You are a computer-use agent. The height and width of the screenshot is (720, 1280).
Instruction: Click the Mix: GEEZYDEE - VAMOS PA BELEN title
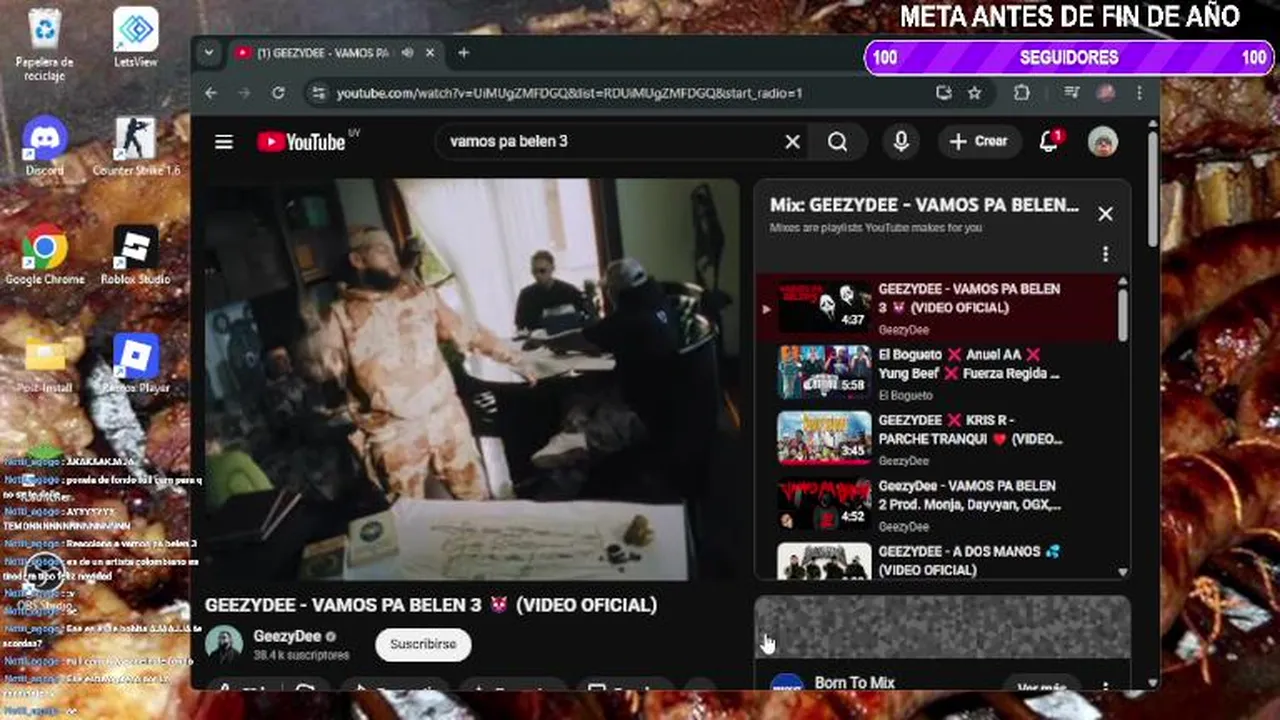pos(924,205)
